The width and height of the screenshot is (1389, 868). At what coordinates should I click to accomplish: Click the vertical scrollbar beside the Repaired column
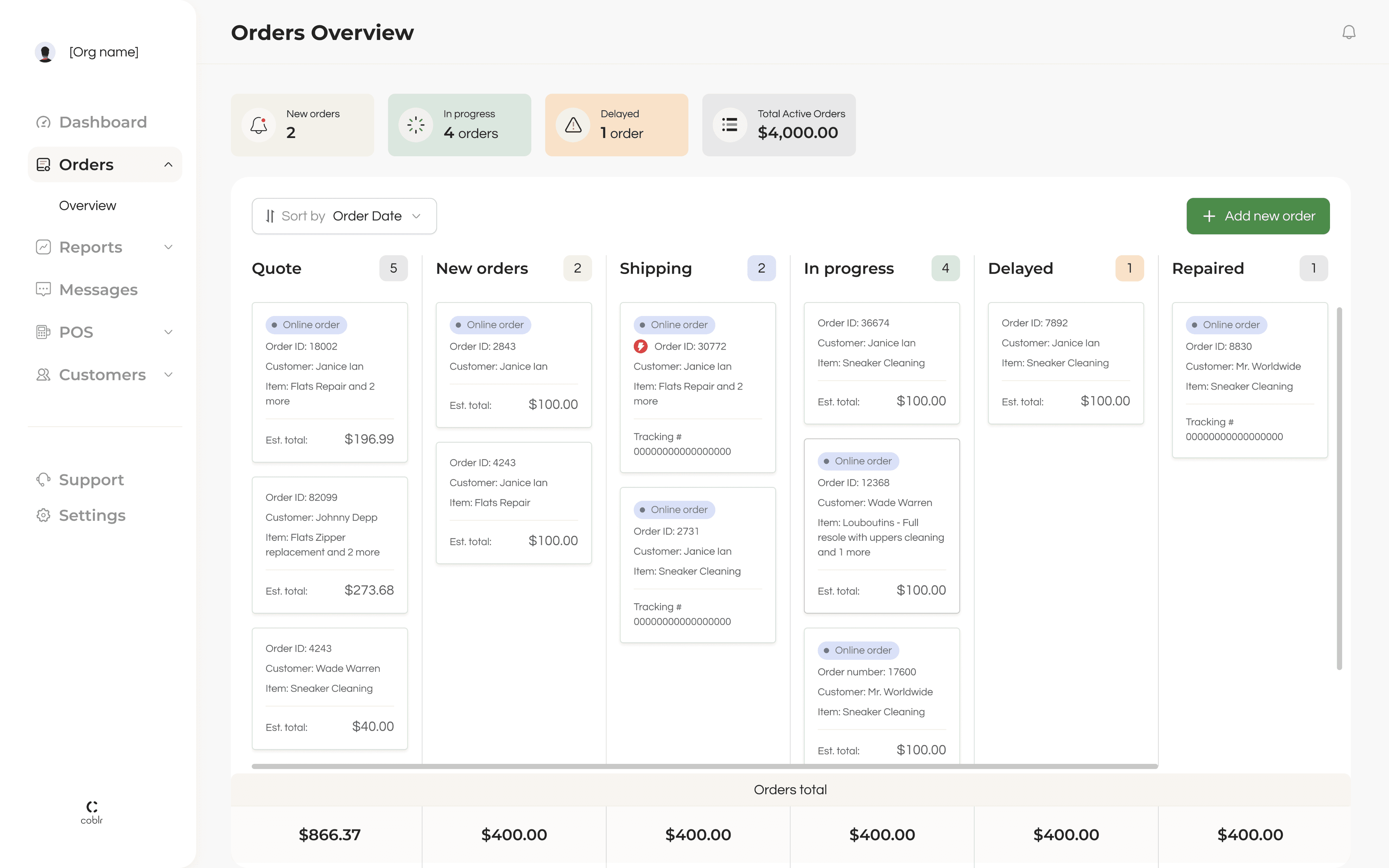(x=1339, y=488)
